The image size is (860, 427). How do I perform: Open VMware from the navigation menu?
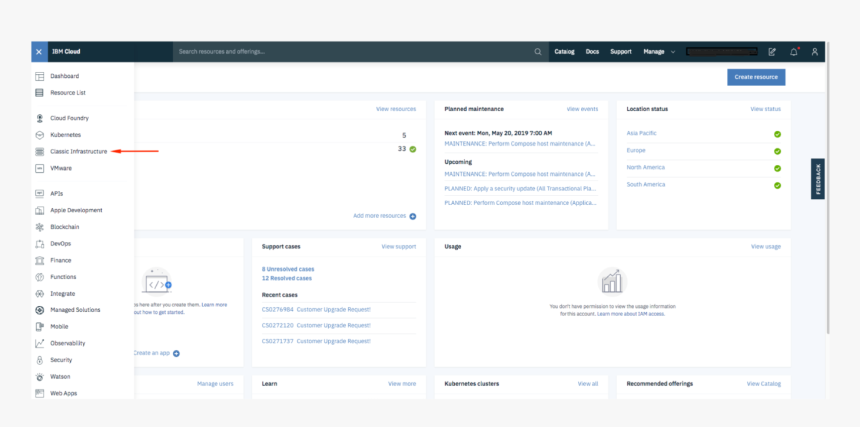coord(61,168)
